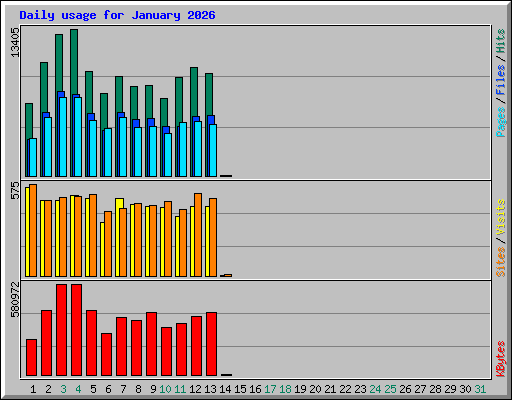Click green day 4 axis label
The image size is (512, 400).
point(78,389)
